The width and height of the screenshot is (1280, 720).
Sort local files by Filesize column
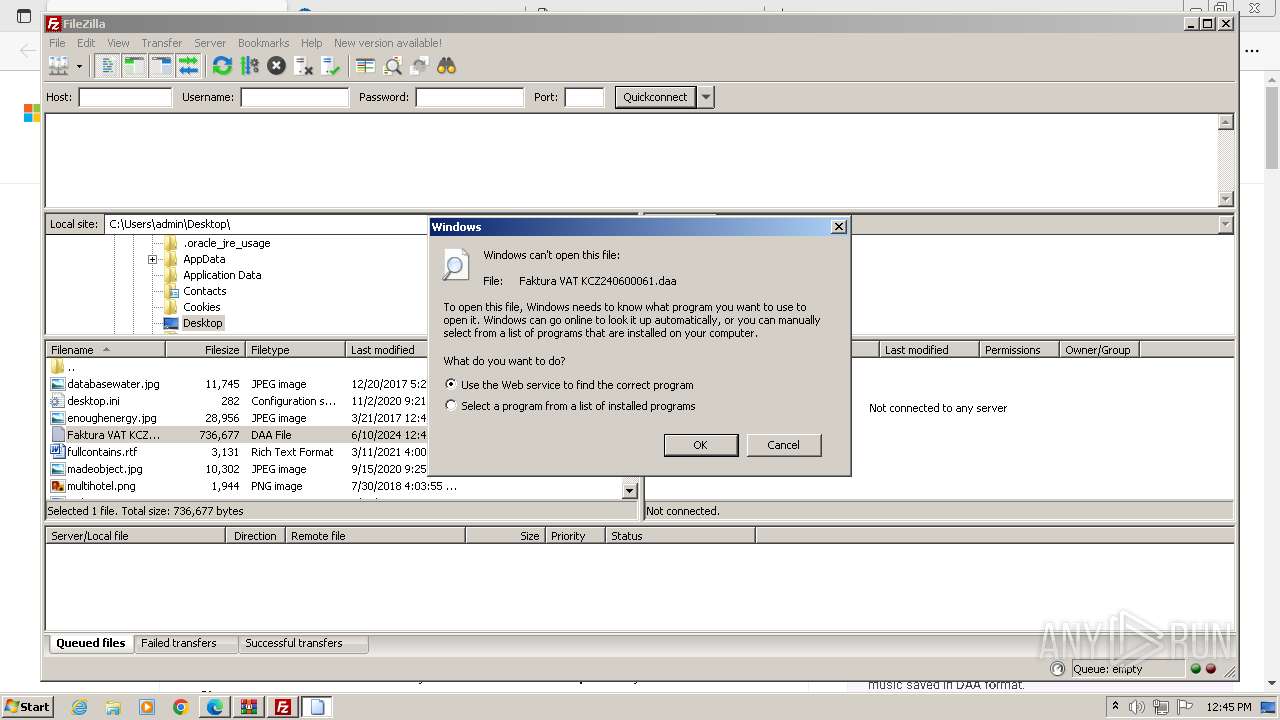coord(205,350)
